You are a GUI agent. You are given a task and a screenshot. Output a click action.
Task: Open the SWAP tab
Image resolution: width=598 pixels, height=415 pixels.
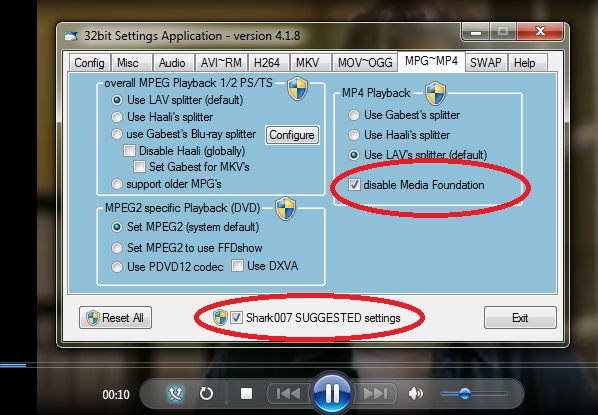click(485, 63)
